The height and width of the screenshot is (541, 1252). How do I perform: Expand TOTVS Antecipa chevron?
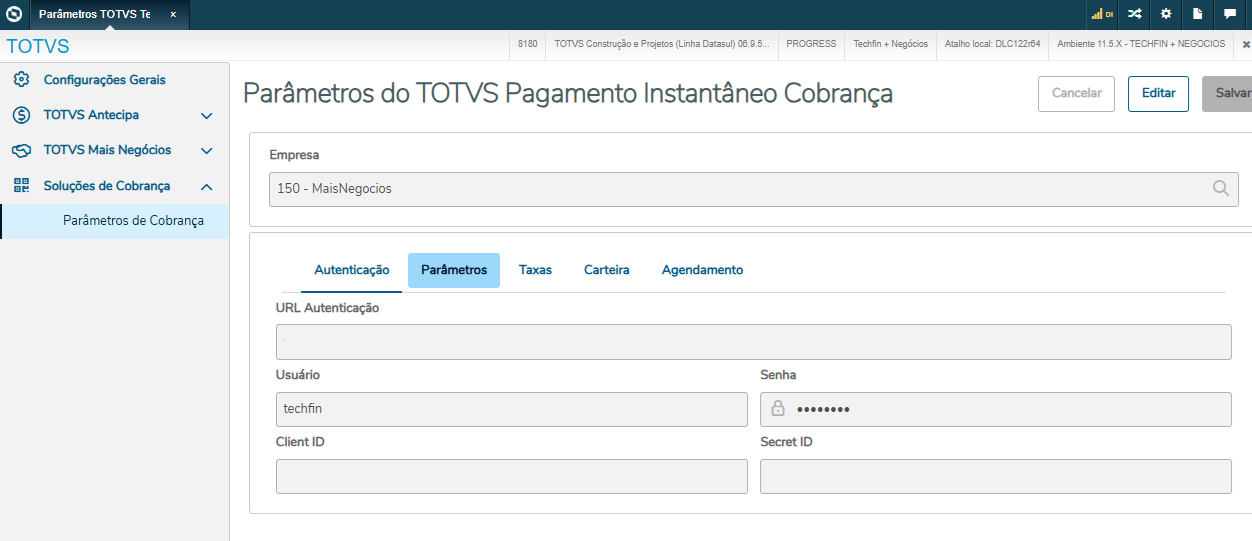(207, 116)
